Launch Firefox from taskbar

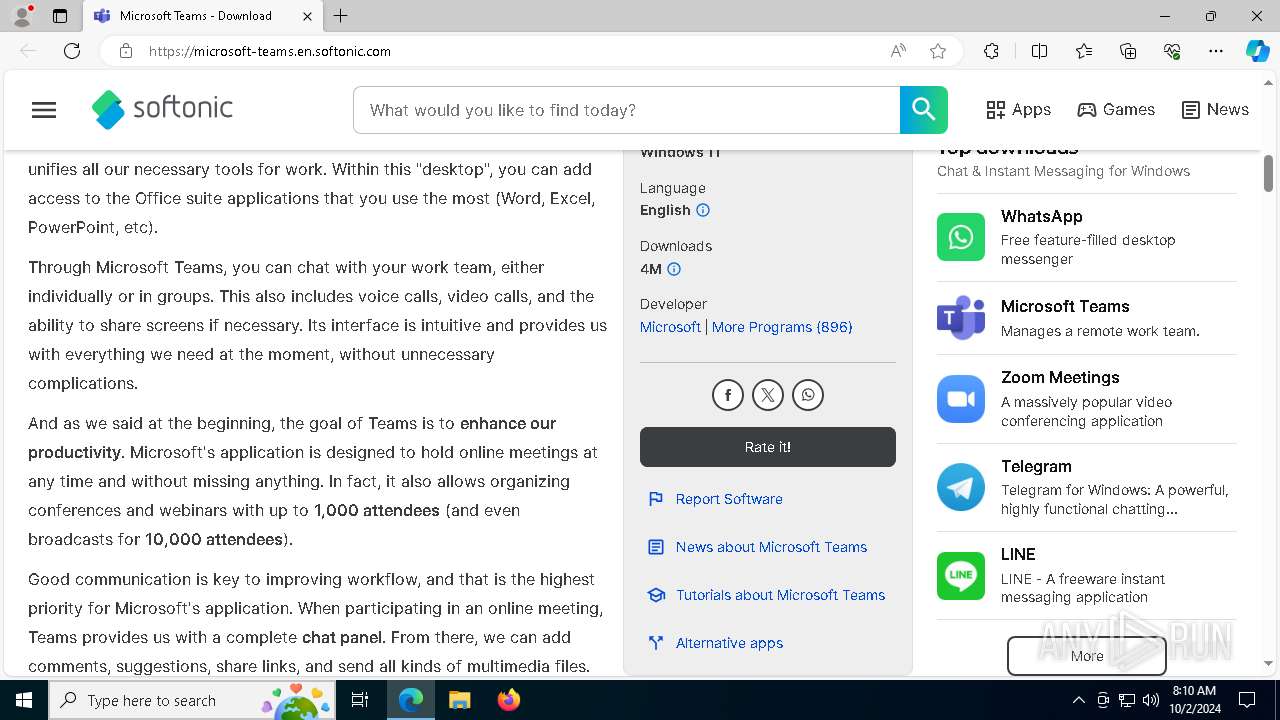point(509,700)
